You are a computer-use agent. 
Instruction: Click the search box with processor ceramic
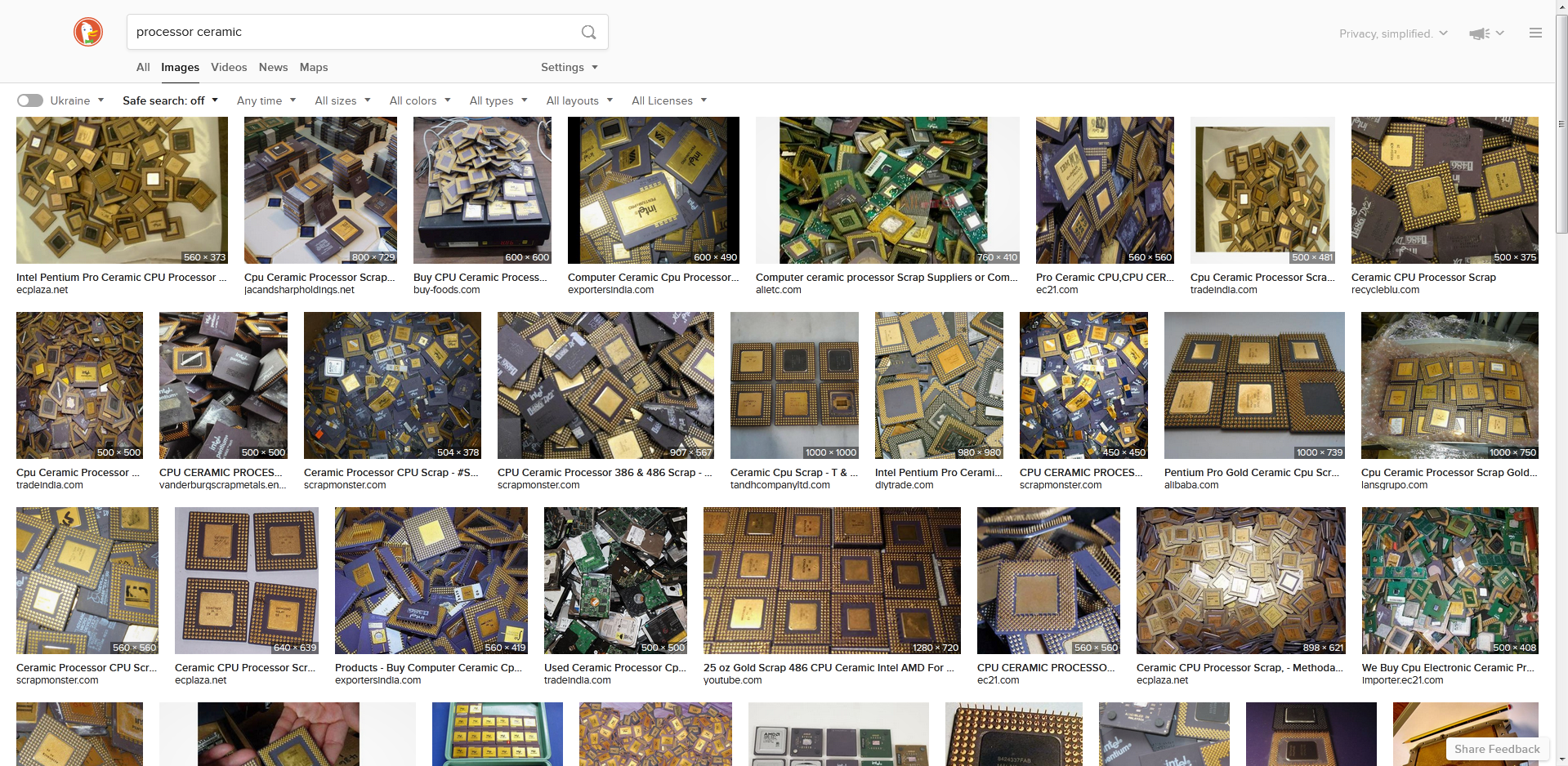click(351, 32)
